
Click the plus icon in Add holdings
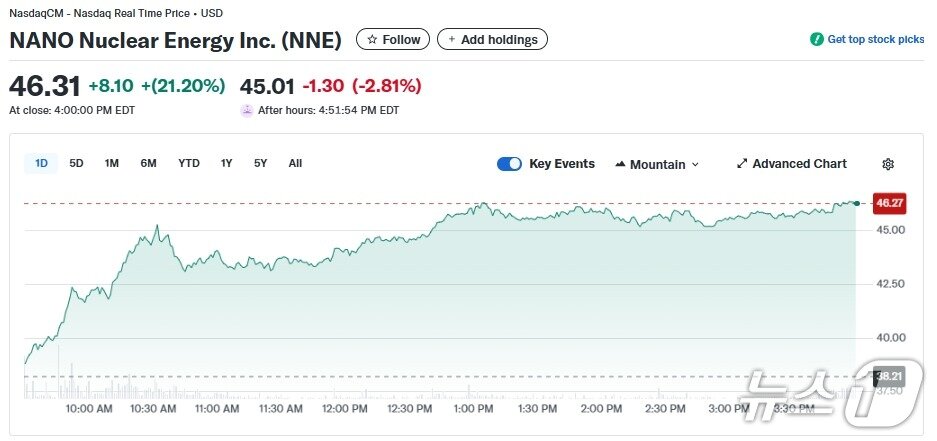click(x=451, y=40)
